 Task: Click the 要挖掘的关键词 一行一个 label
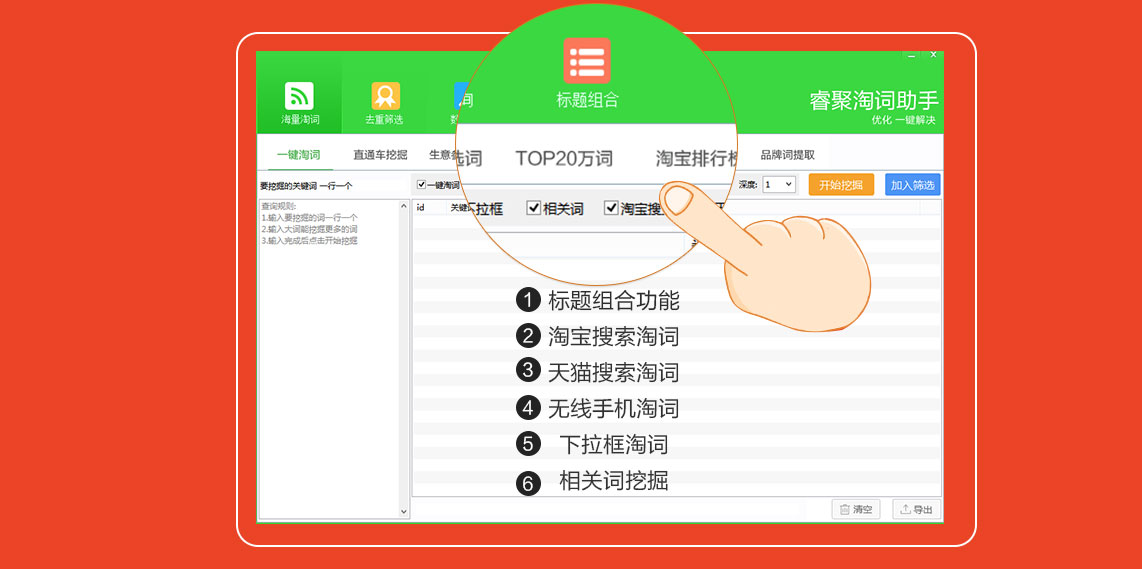click(306, 187)
